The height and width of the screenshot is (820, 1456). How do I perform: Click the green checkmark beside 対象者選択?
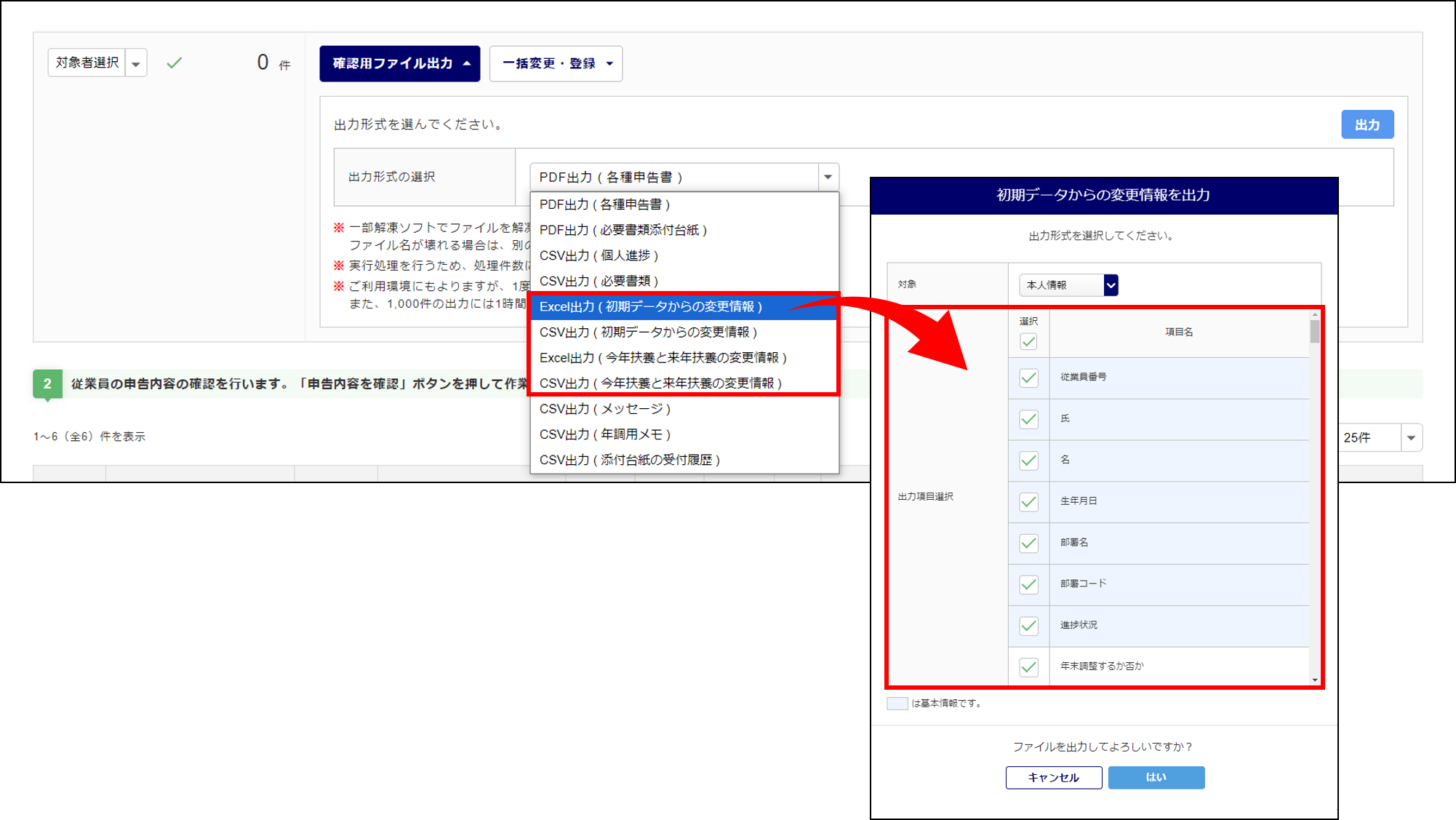tap(175, 63)
